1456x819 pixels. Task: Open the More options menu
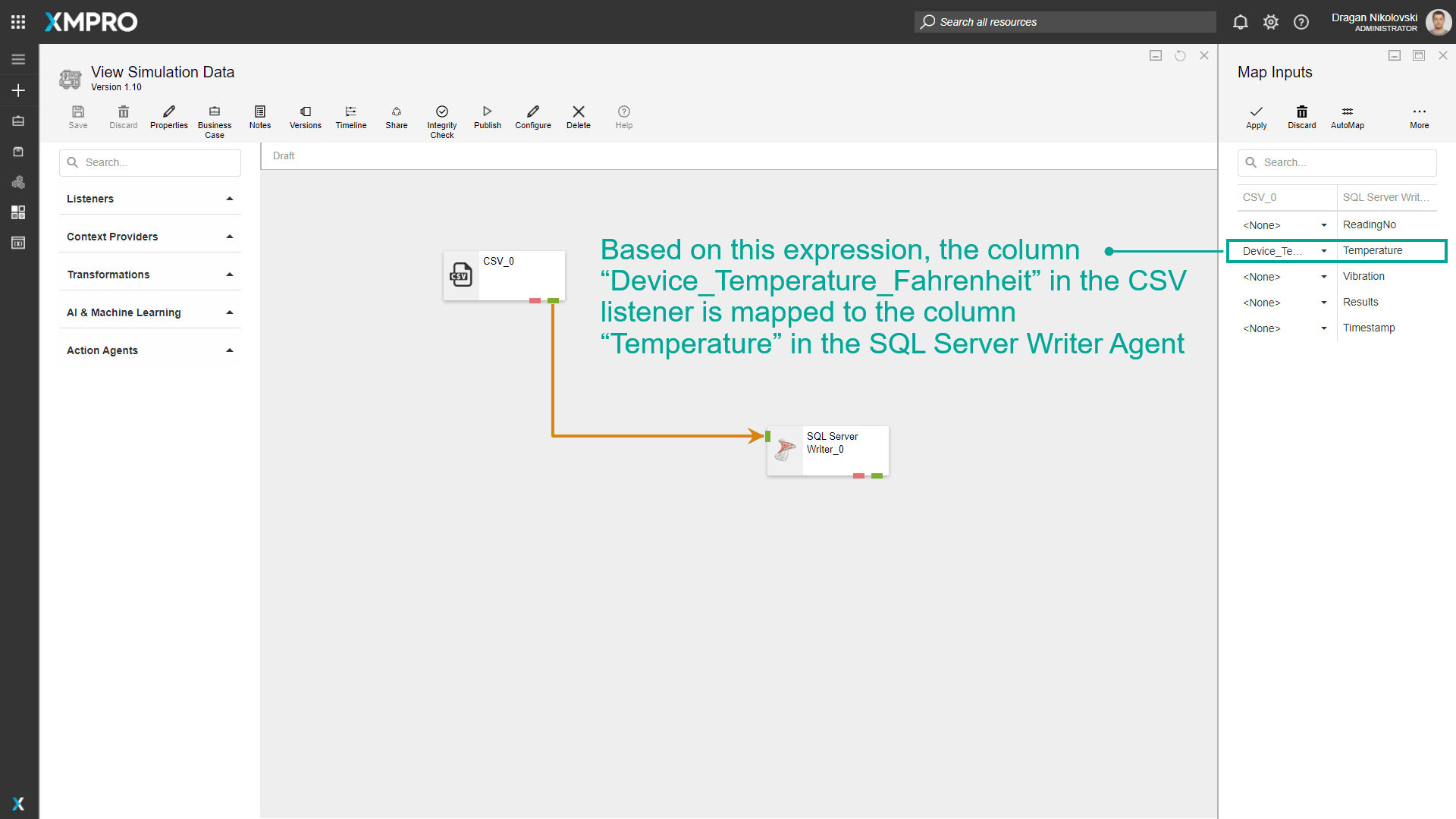(x=1419, y=117)
